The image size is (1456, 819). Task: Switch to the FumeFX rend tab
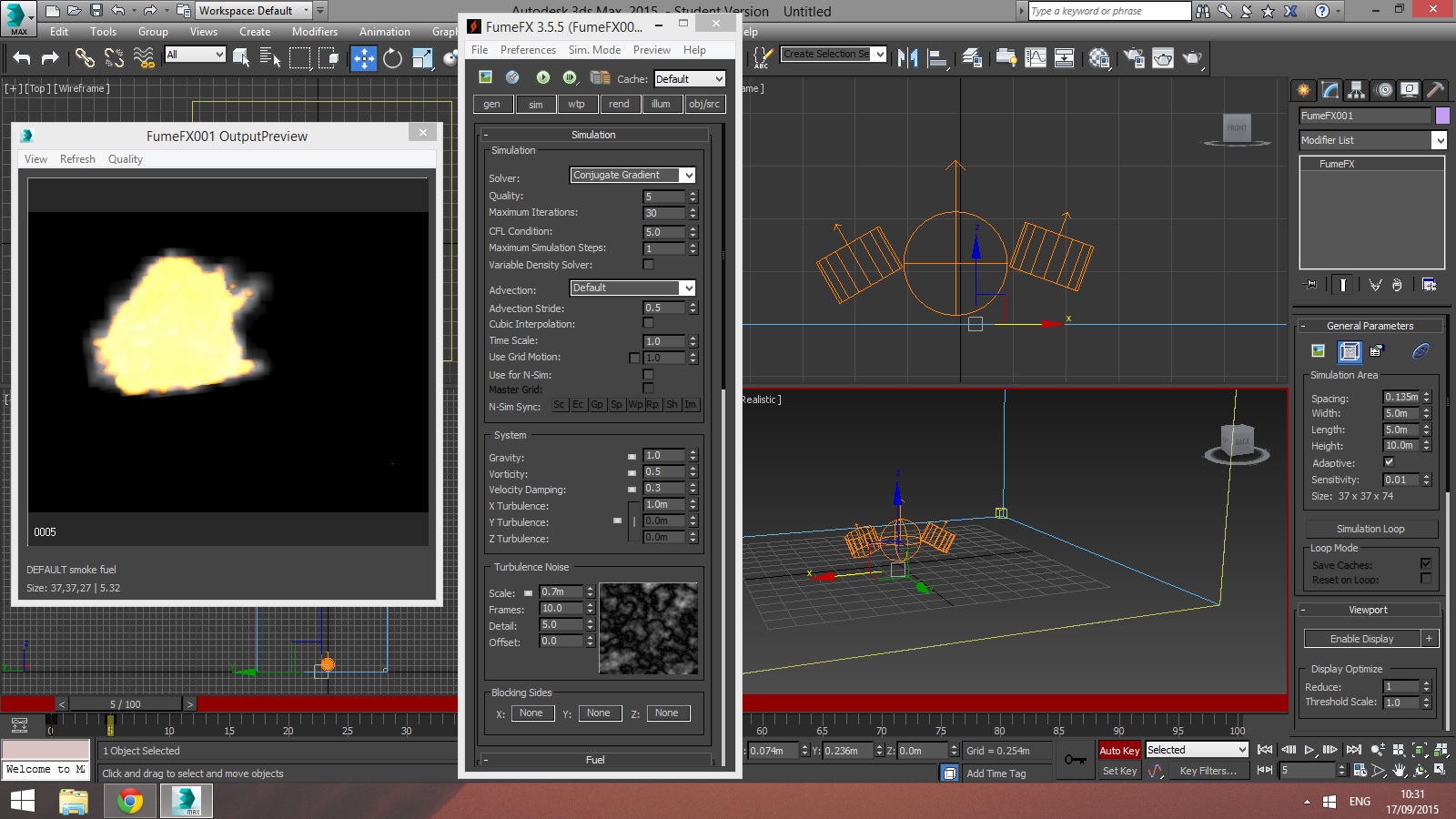tap(619, 104)
